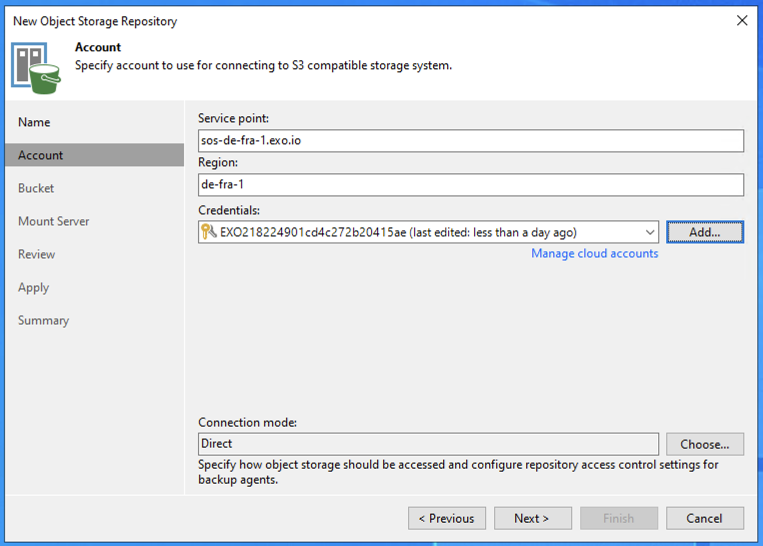Image resolution: width=763 pixels, height=546 pixels.
Task: Click the Connection mode field showing Direct
Action: [428, 444]
